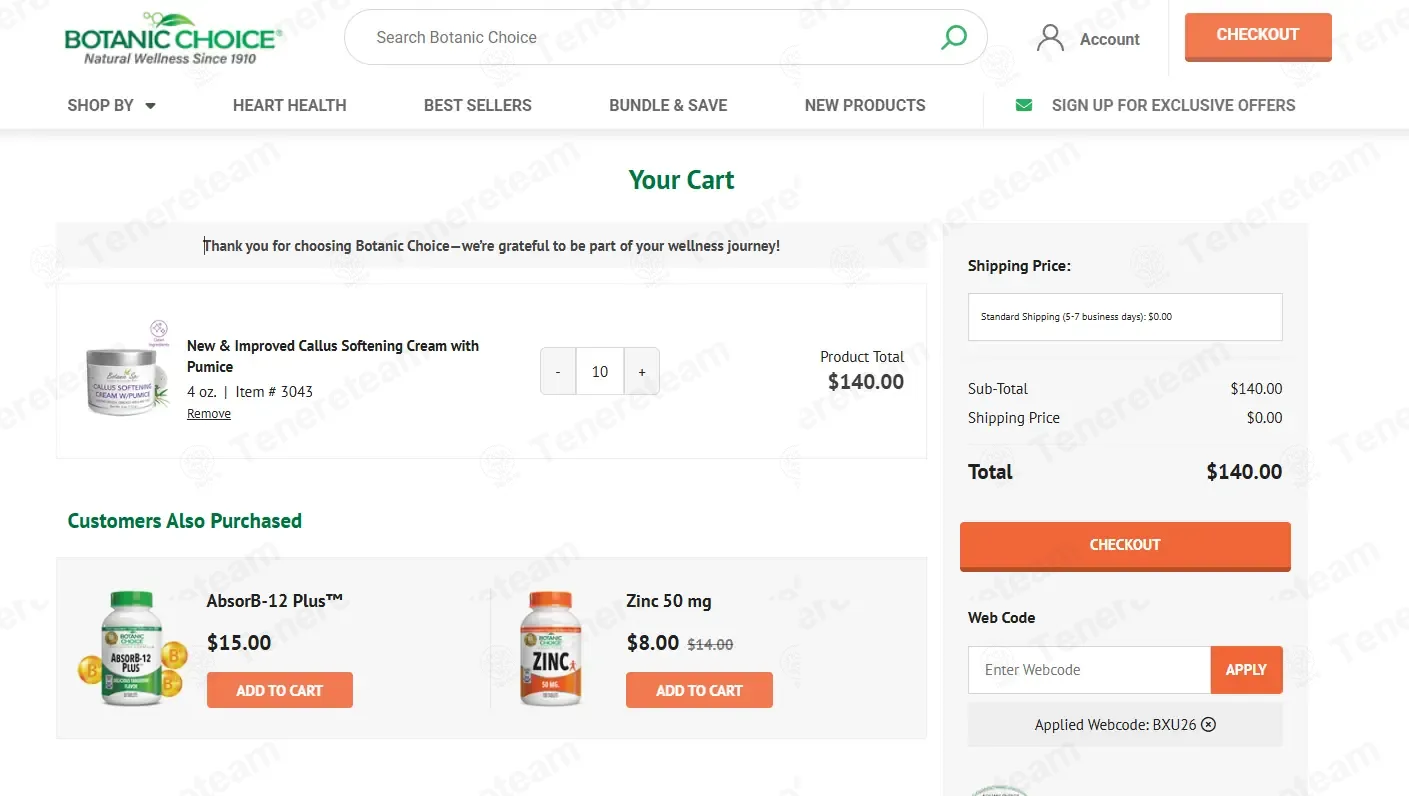Select the Sub-Total label

click(998, 389)
